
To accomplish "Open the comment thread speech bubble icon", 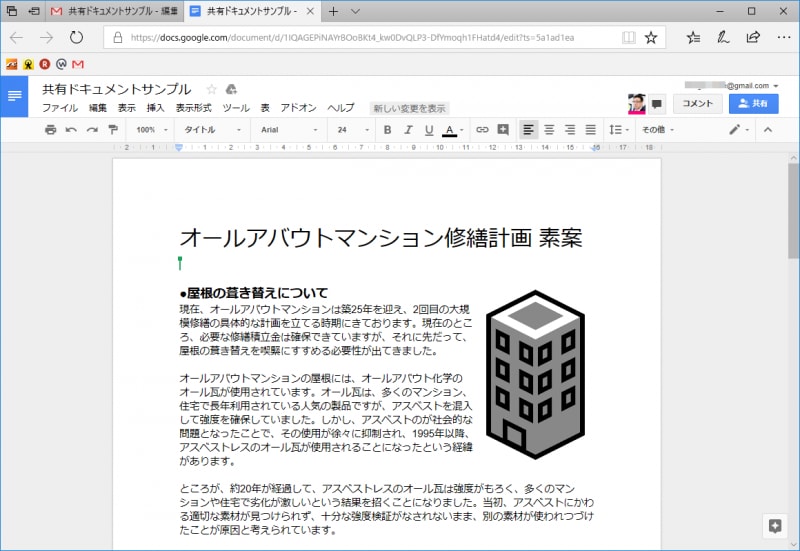I will coord(657,104).
